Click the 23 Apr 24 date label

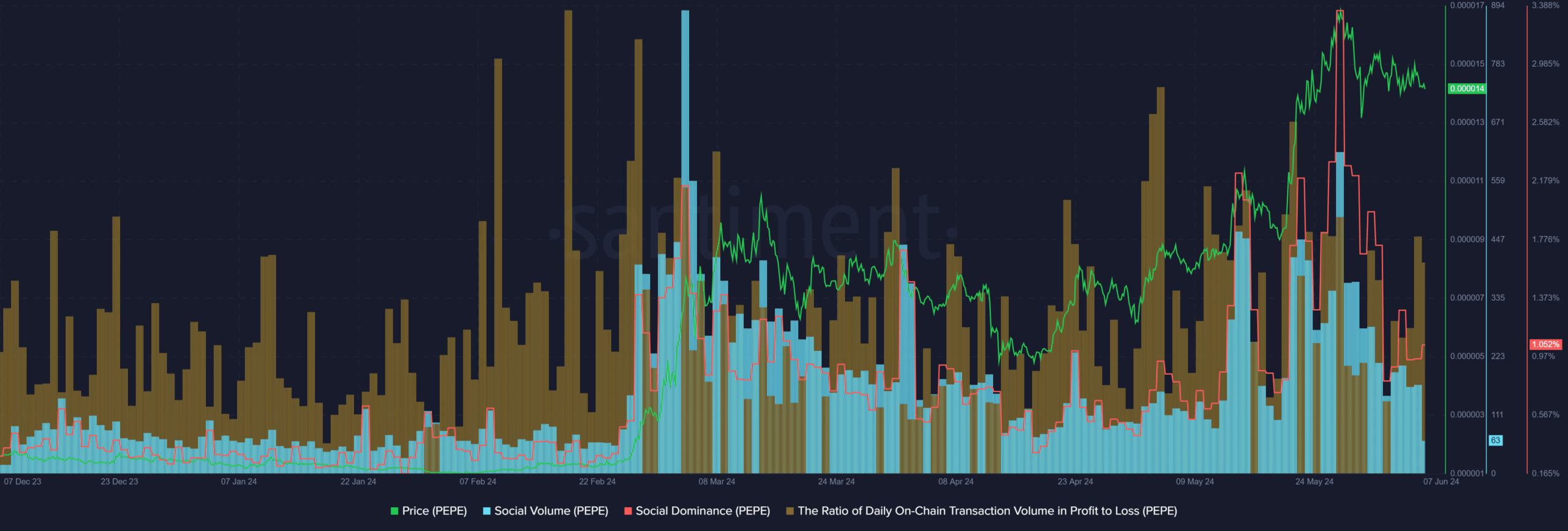click(x=1075, y=481)
